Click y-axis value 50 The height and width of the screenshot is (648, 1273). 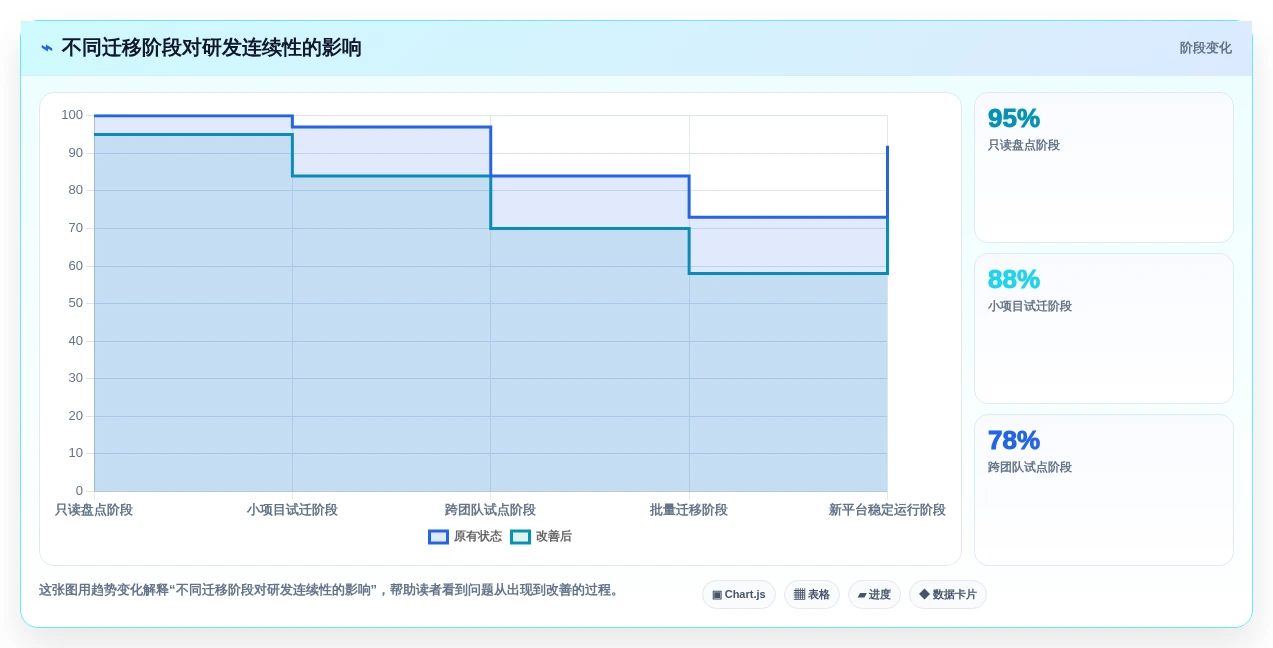click(76, 303)
